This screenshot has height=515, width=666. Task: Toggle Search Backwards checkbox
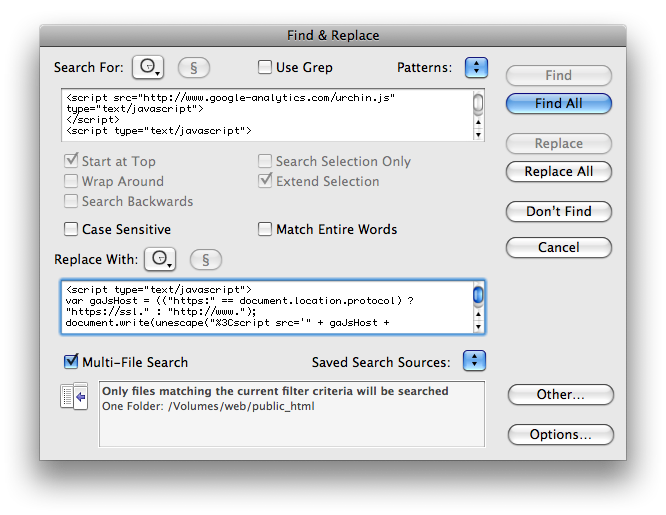pos(71,201)
